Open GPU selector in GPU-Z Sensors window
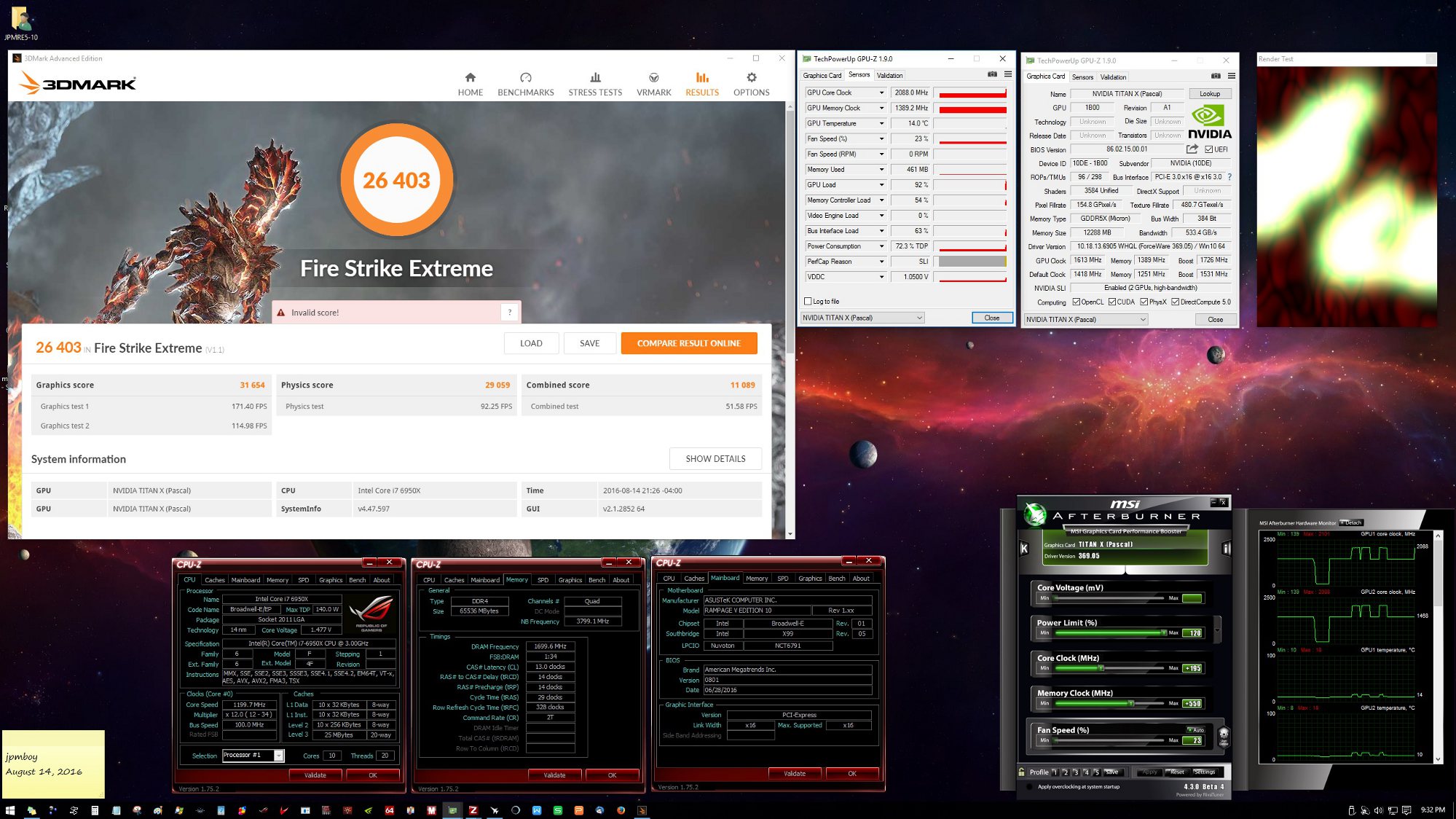Viewport: 1456px width, 819px height. coord(862,318)
